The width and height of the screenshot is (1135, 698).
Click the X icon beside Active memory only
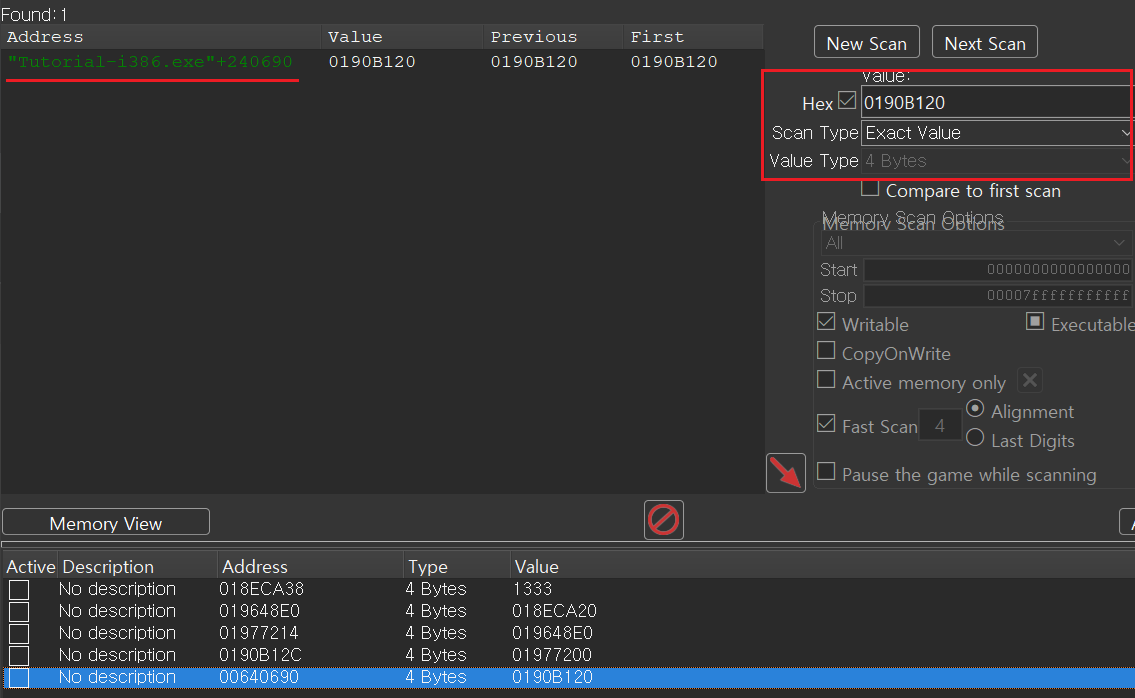(x=1030, y=381)
